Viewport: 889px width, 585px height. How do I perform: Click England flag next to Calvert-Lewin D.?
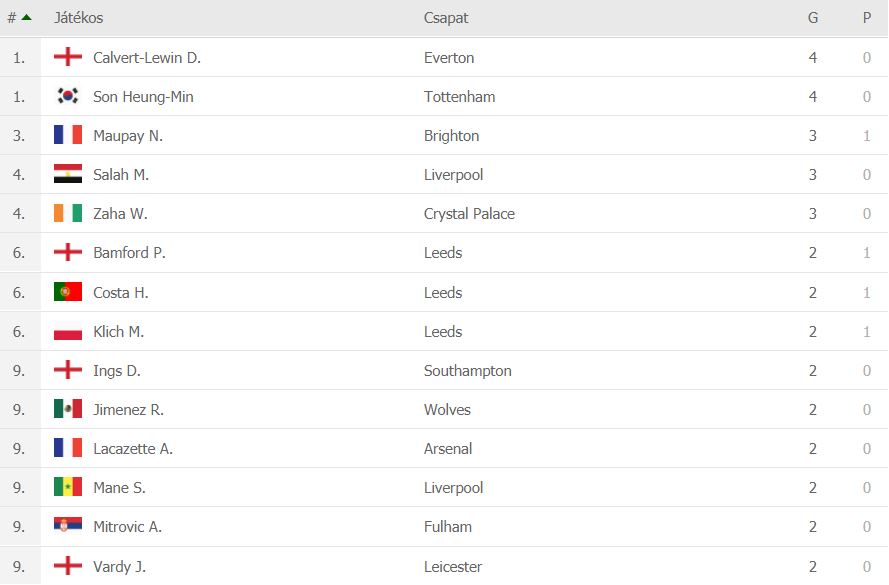tap(68, 57)
